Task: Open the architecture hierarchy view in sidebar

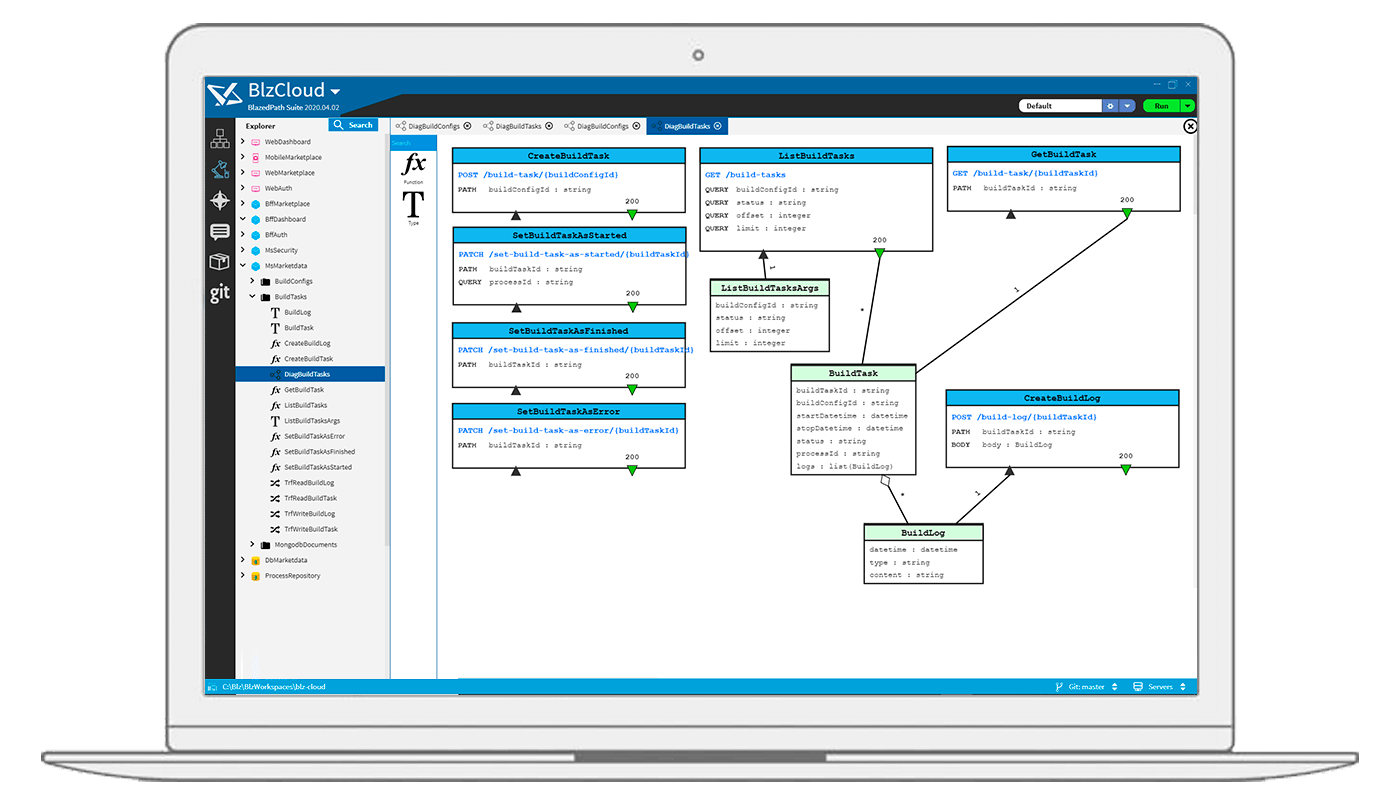Action: pos(220,139)
